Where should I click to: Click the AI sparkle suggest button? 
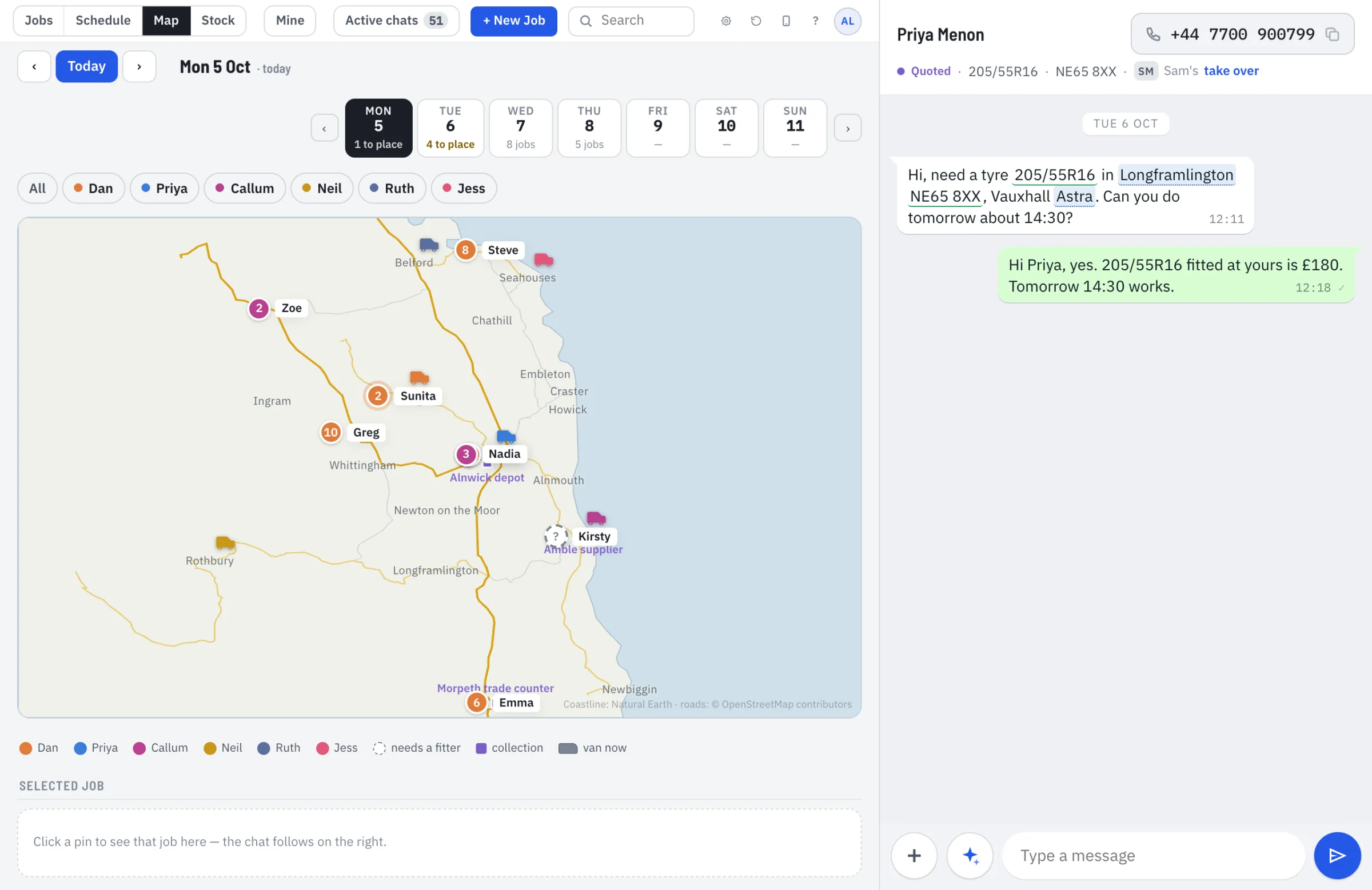[970, 855]
